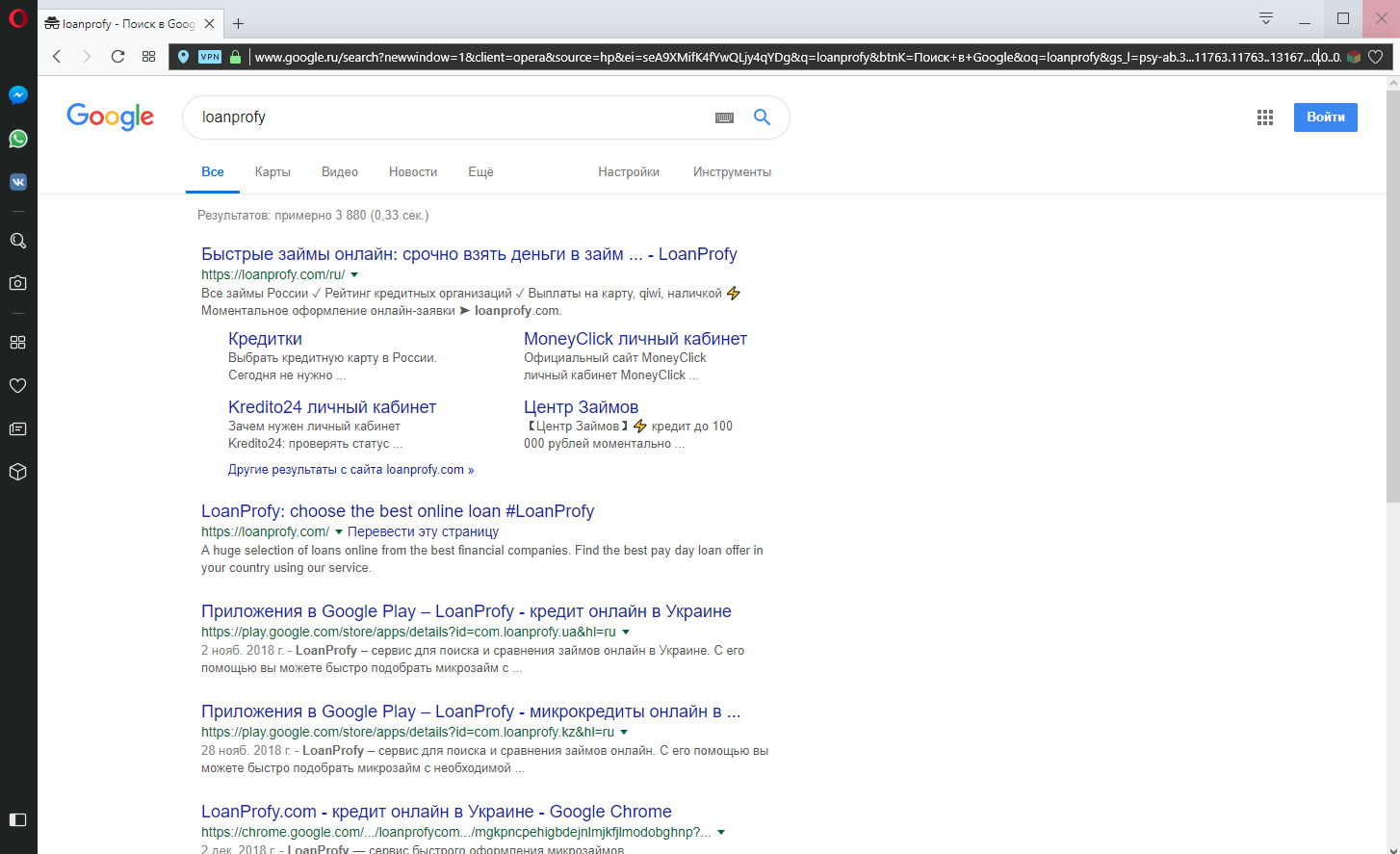The width and height of the screenshot is (1400, 854).
Task: Open Google Play LoanProfy кредит онлайн в Украине
Action: pos(466,611)
